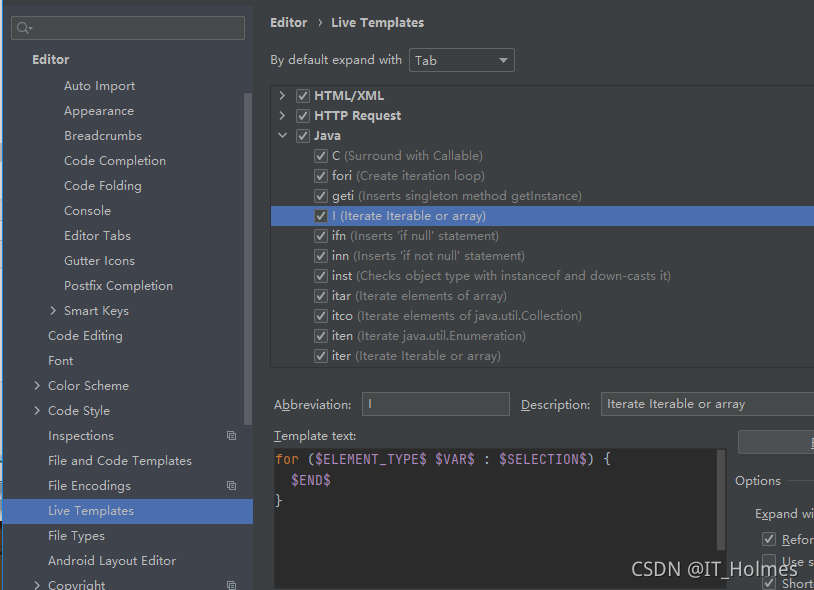Open Code Editing settings

point(85,336)
